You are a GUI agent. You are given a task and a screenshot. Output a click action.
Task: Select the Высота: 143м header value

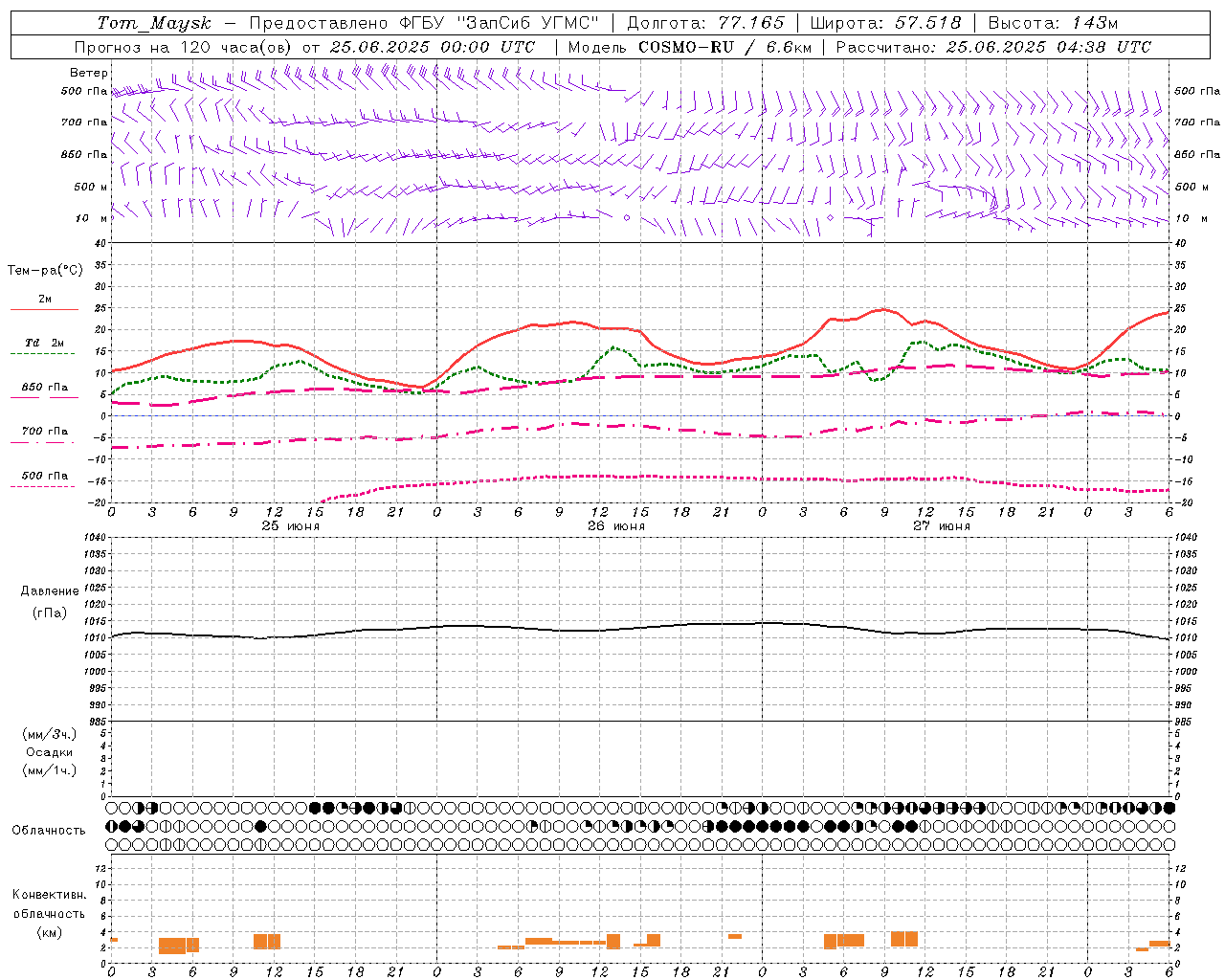(1053, 23)
